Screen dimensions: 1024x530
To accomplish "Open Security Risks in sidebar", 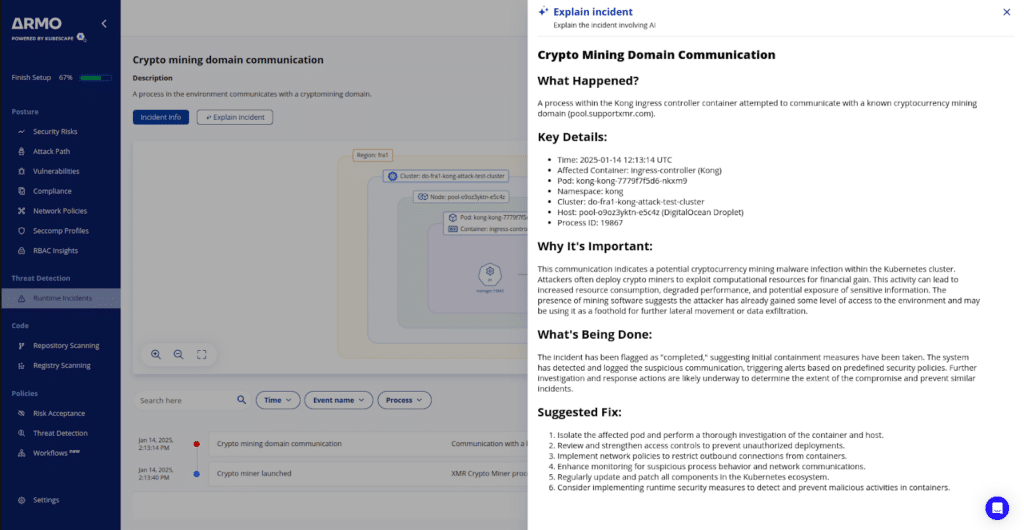I will click(x=55, y=132).
